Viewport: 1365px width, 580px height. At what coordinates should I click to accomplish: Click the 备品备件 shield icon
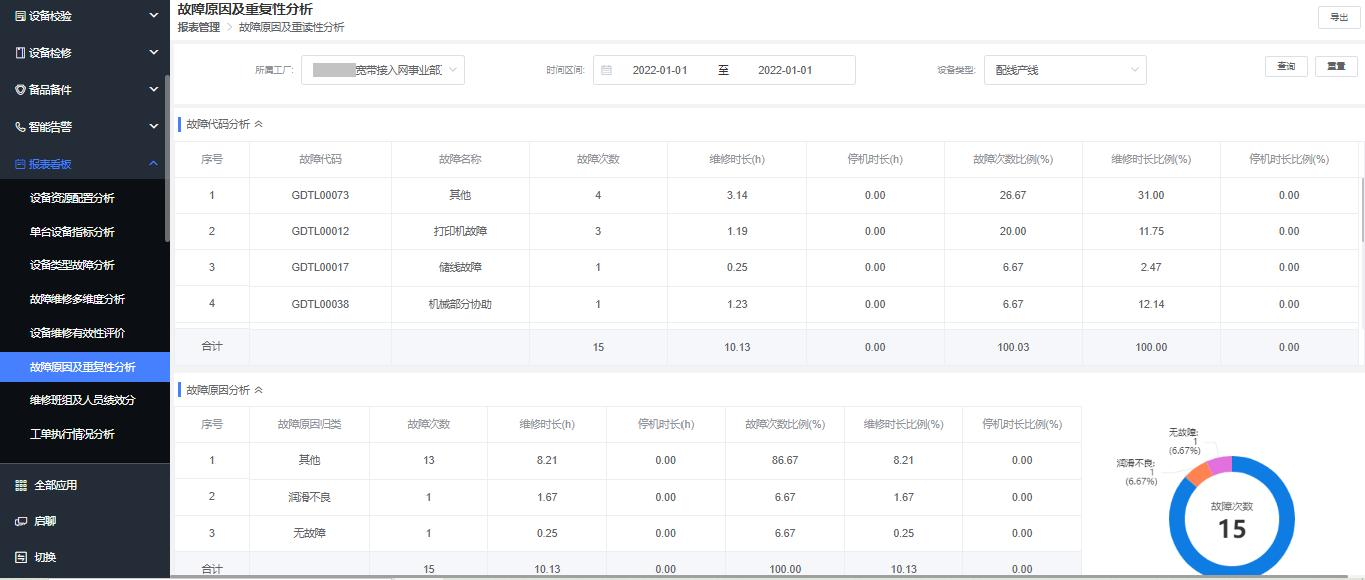(x=20, y=90)
